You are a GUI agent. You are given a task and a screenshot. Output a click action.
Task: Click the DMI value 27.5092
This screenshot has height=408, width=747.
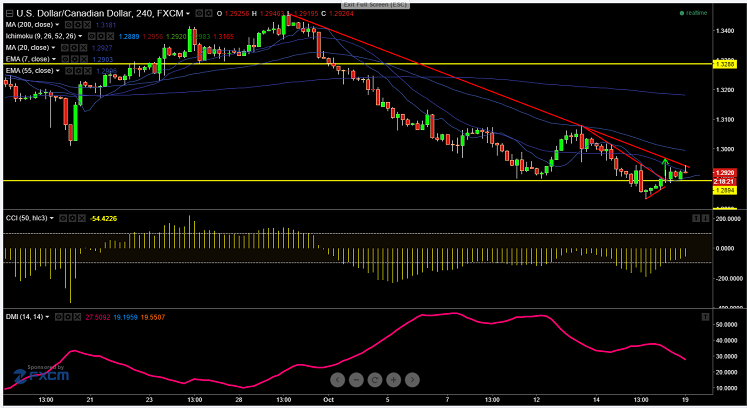point(98,317)
